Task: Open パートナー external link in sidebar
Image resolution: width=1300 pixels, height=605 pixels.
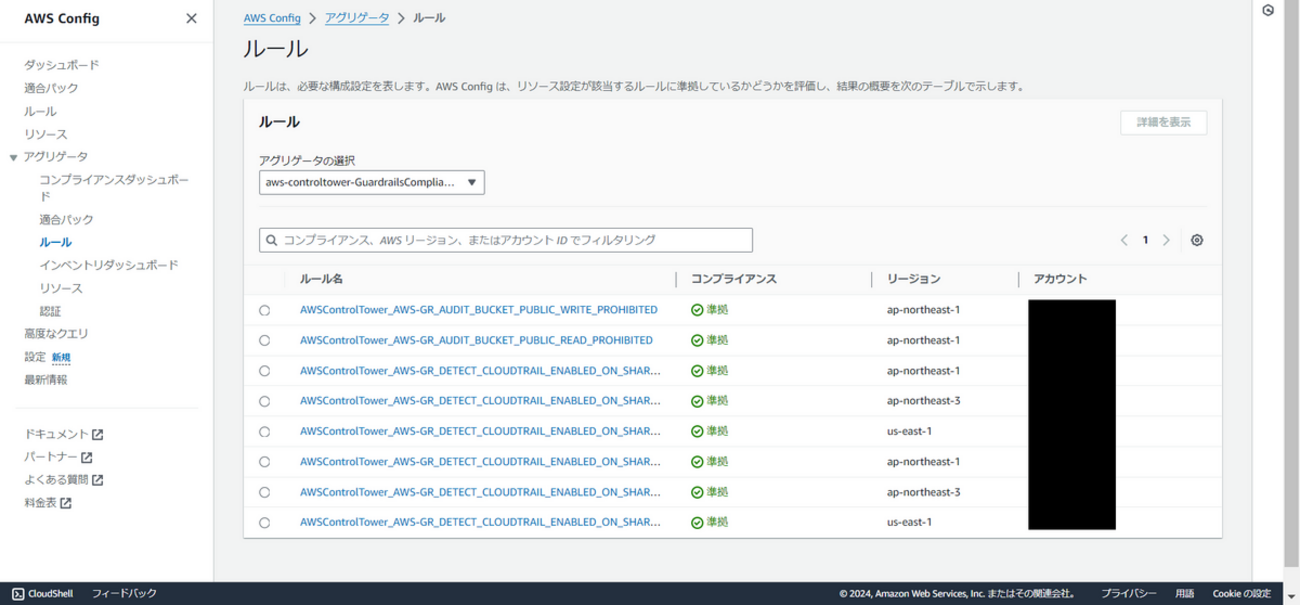Action: click(x=58, y=457)
